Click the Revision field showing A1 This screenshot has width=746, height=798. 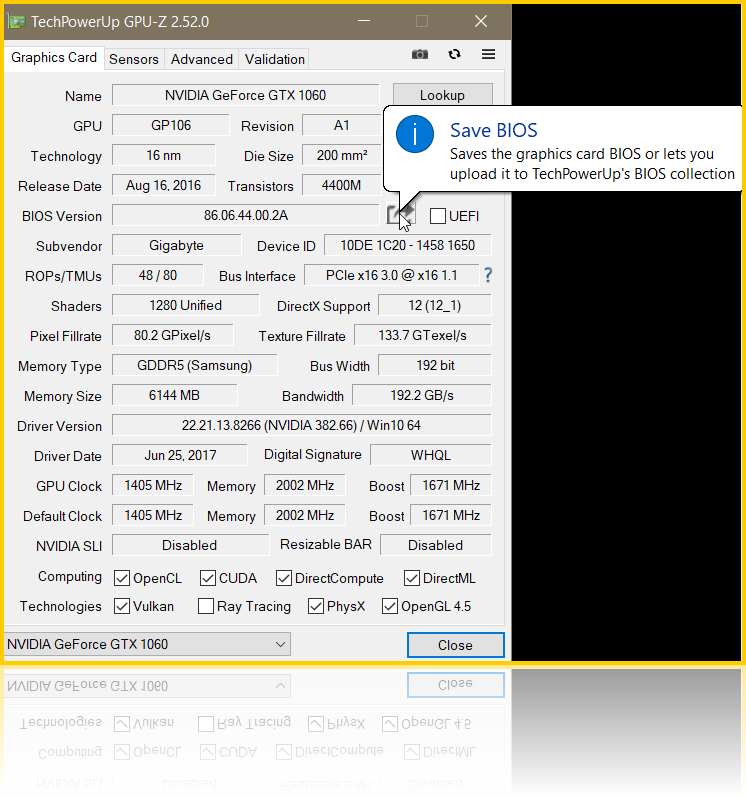[341, 125]
